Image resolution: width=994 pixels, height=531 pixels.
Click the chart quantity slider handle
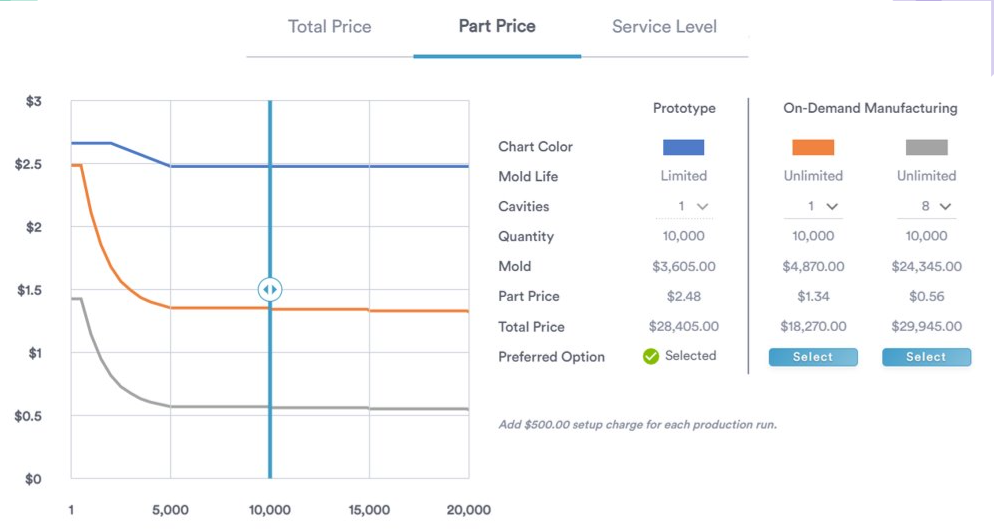coord(270,290)
